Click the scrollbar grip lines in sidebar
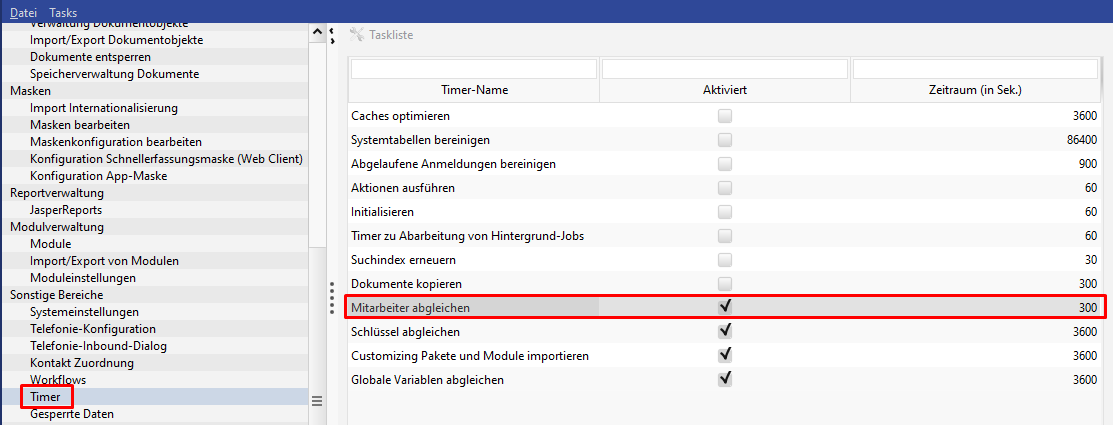 pos(317,401)
